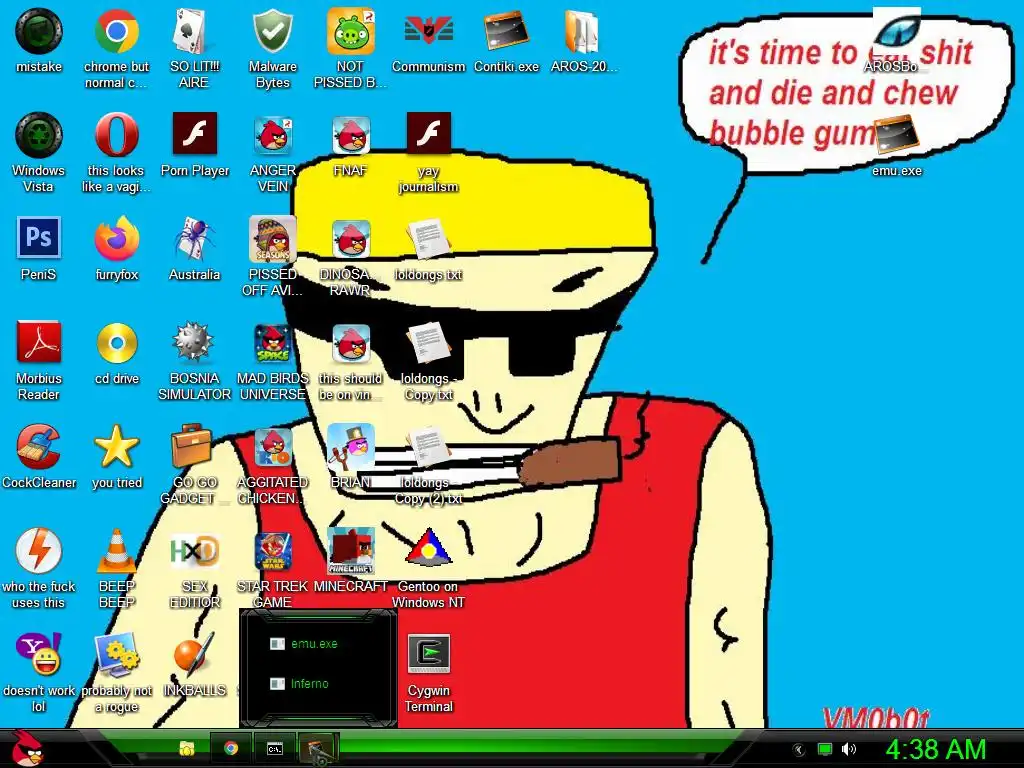Open the 'BRIAN' pink bird icon
Viewport: 1024px width, 768px height.
[x=351, y=447]
